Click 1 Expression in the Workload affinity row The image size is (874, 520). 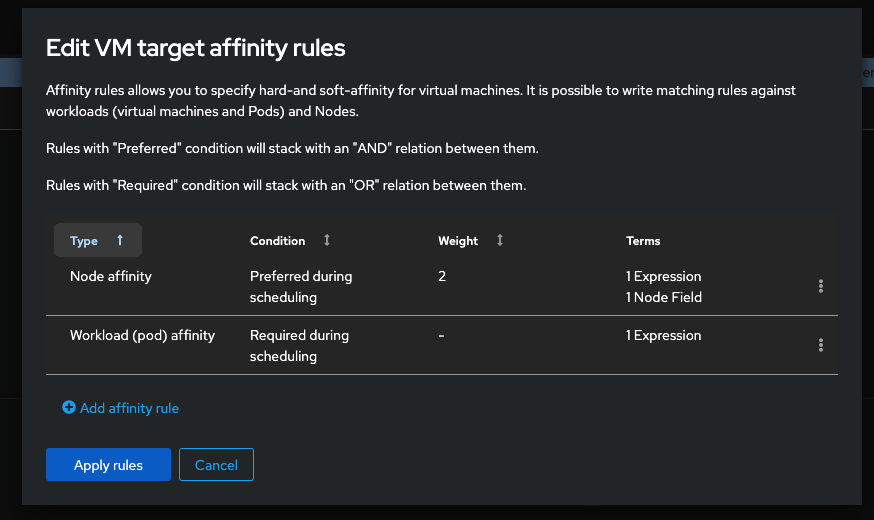664,336
